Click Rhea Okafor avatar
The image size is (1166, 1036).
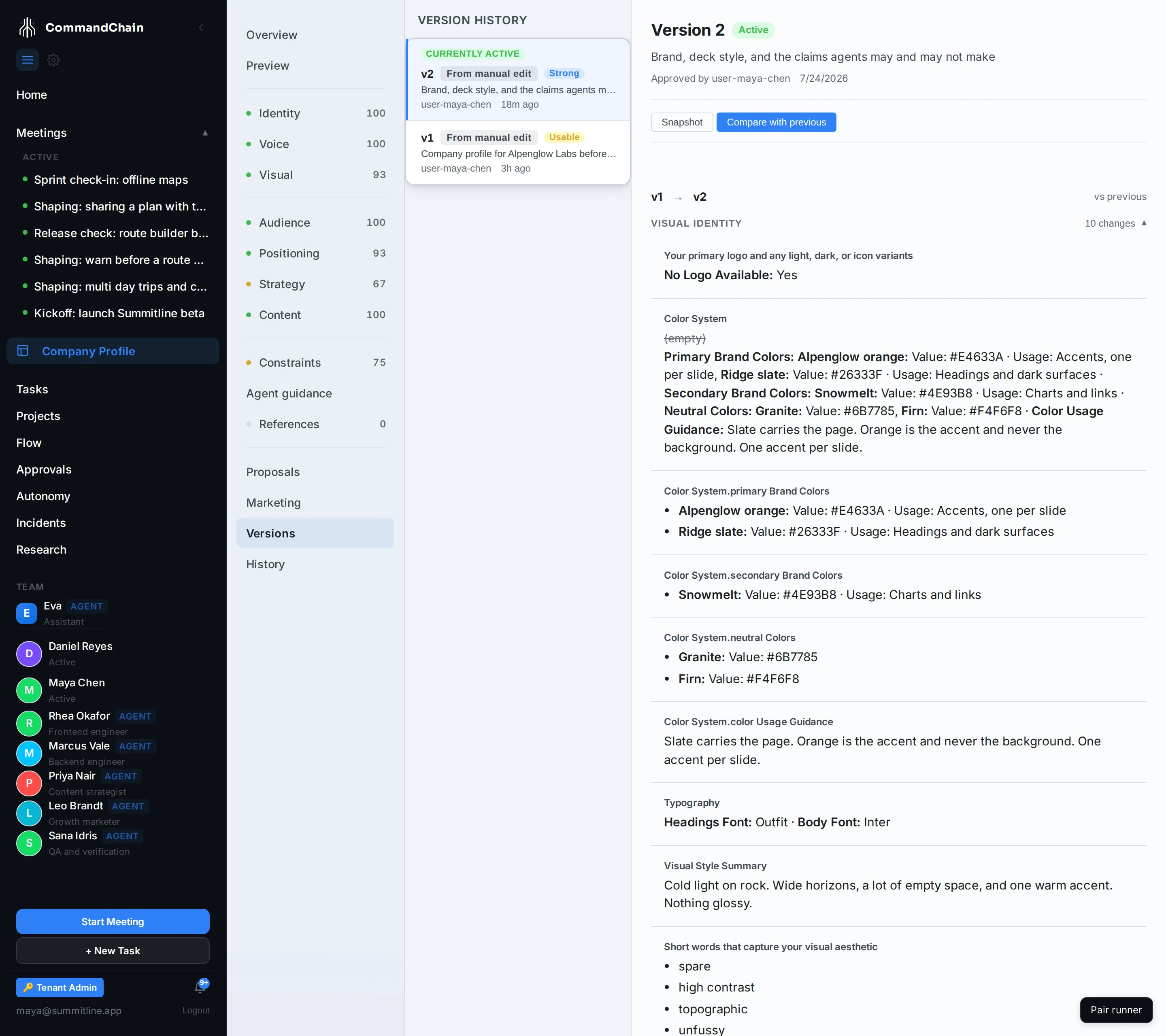point(29,723)
